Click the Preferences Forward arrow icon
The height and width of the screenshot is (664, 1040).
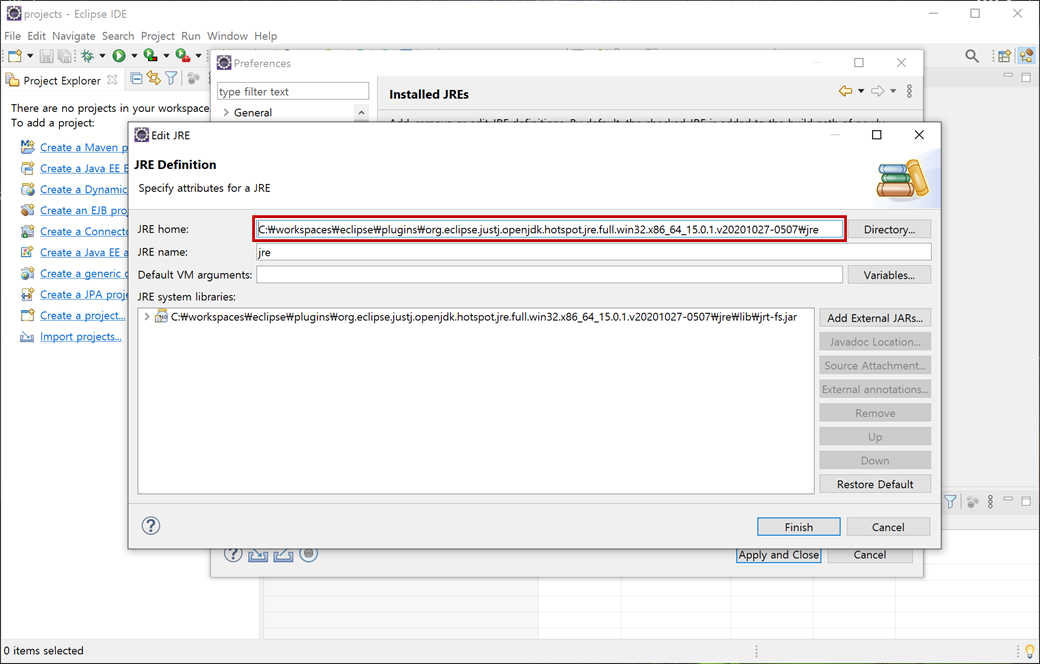pyautogui.click(x=878, y=92)
